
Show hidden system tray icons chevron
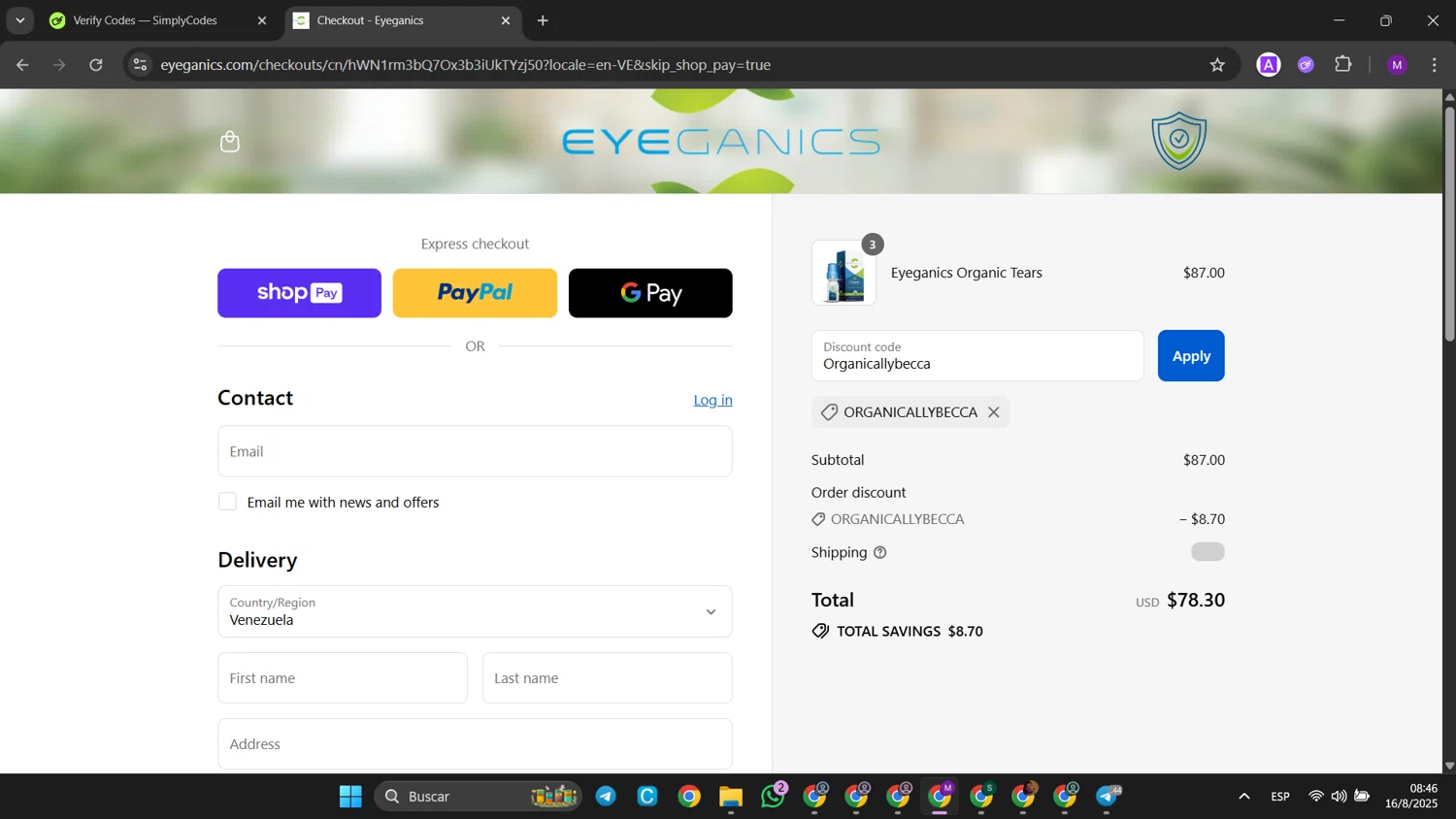[1244, 797]
